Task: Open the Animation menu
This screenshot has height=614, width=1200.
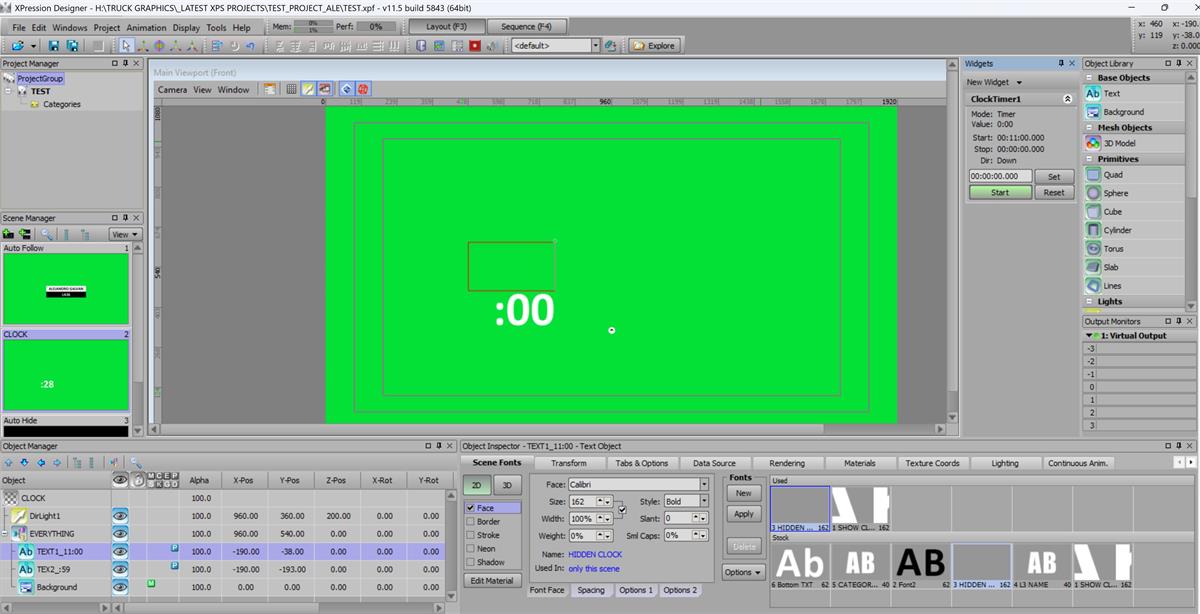Action: (x=146, y=28)
